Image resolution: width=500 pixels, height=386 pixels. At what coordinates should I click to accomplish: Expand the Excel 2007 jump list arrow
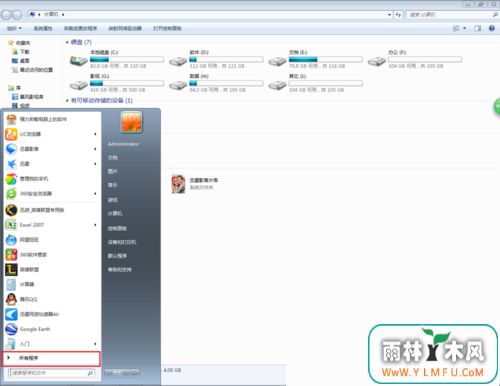click(x=95, y=225)
